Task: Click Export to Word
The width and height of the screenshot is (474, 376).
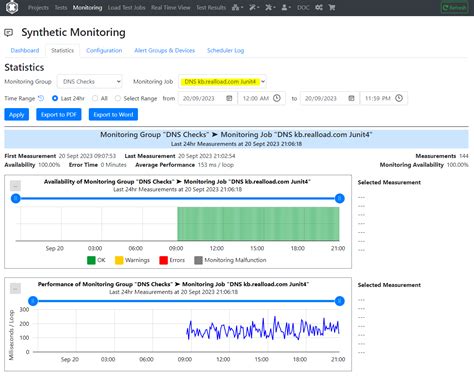Action: click(113, 114)
